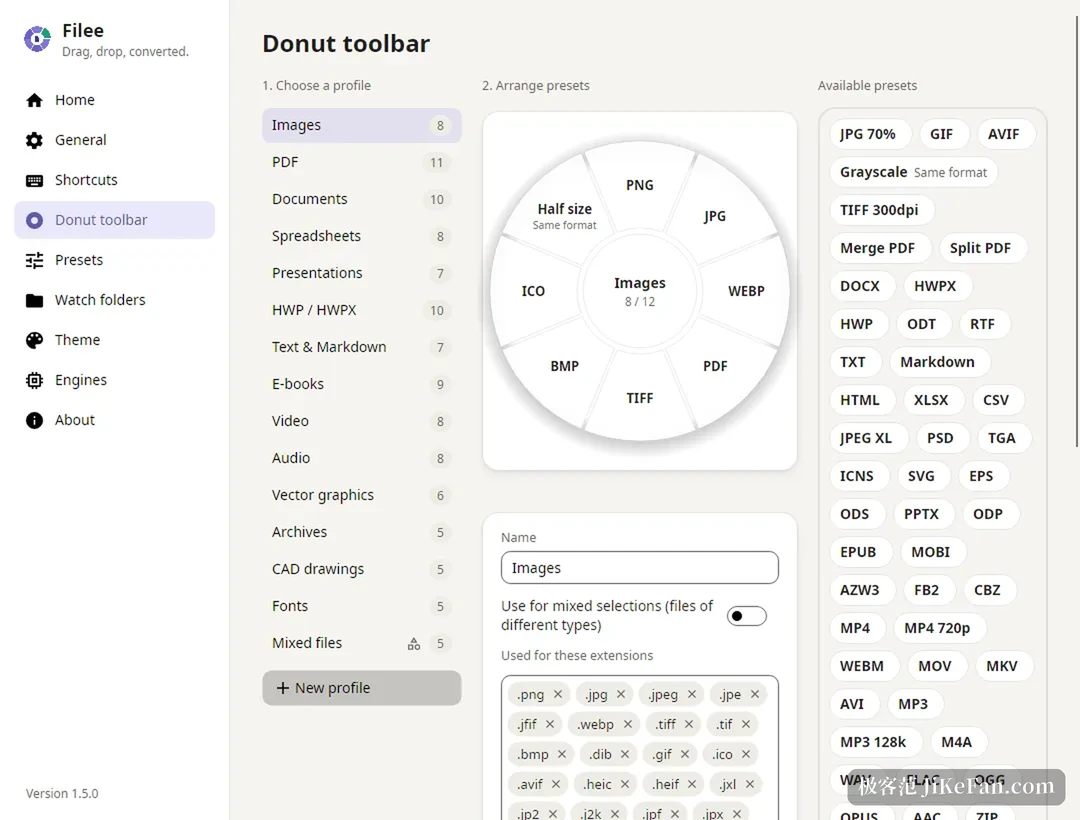This screenshot has width=1080, height=820.
Task: Select the Spreadsheets profile
Action: [362, 236]
